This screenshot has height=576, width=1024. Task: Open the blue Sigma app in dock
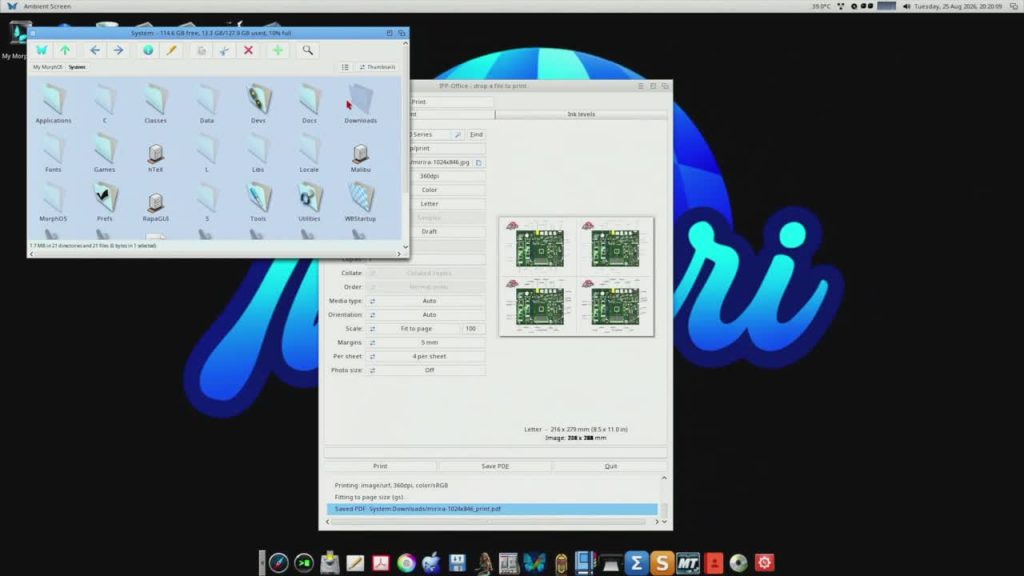(x=636, y=563)
